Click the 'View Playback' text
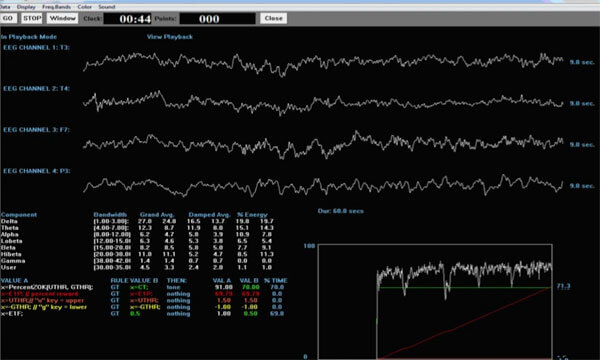This screenshot has height=360, width=600. tap(170, 37)
